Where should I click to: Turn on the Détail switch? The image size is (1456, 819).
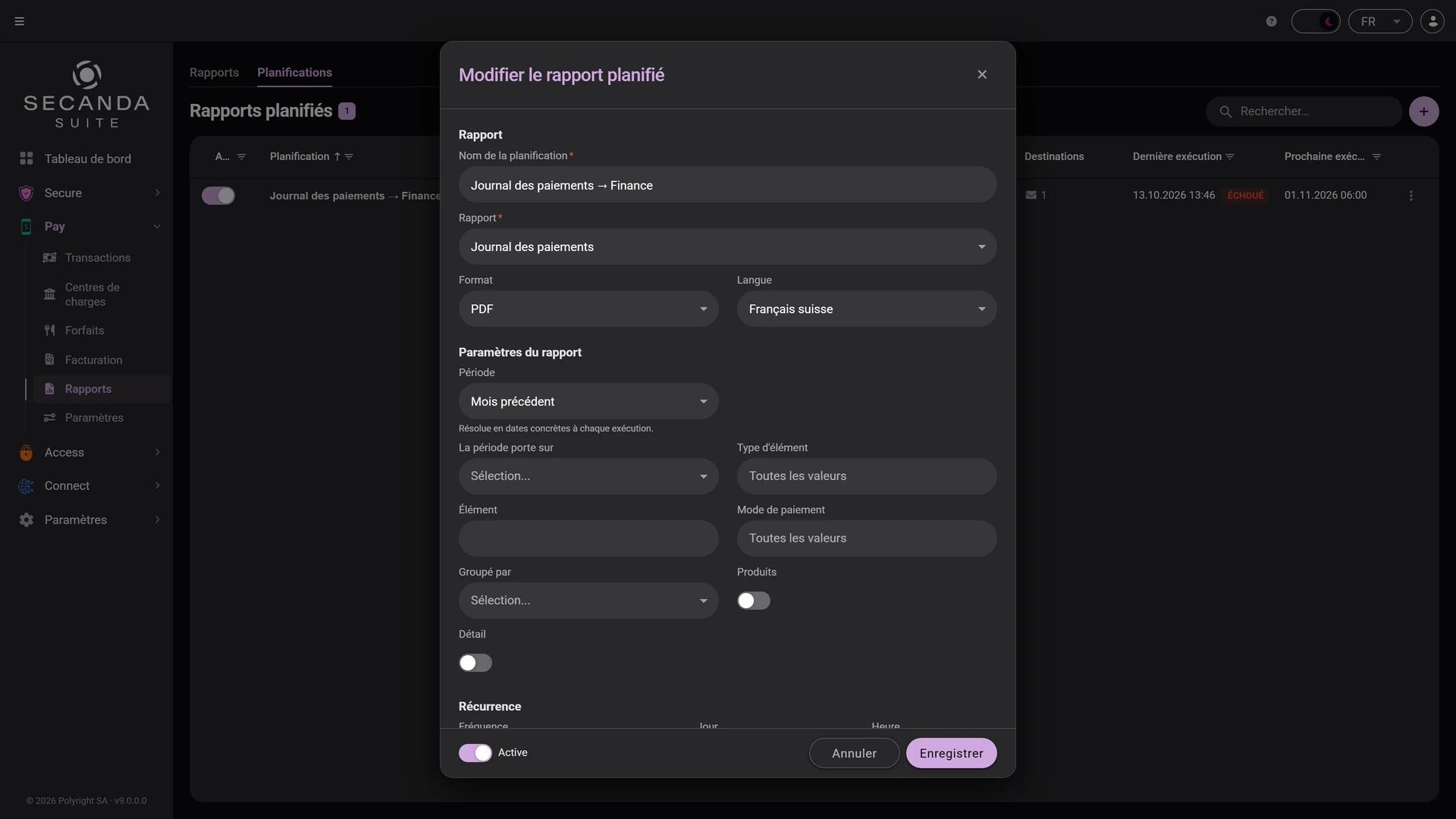pyautogui.click(x=475, y=663)
